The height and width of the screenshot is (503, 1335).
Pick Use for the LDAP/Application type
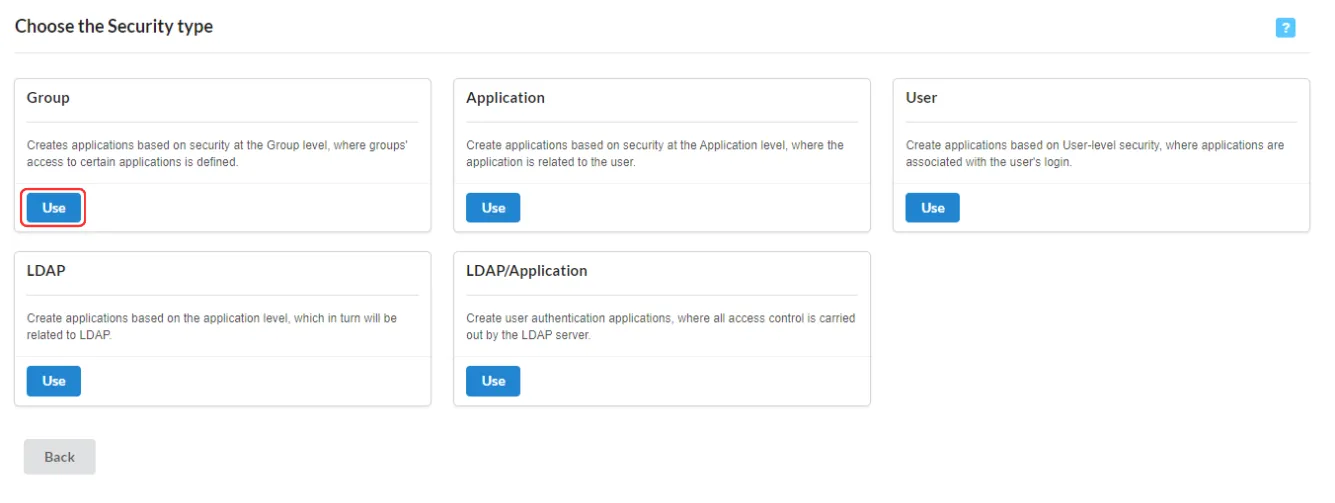493,381
